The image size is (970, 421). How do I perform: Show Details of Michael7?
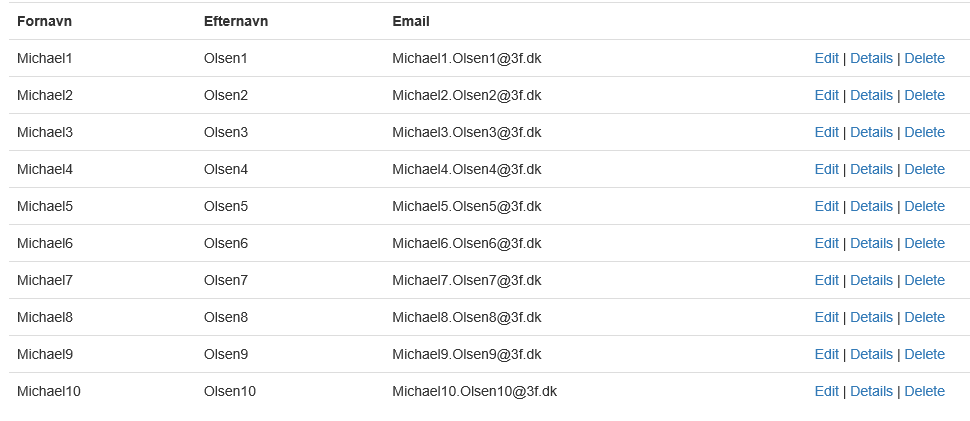(x=871, y=281)
